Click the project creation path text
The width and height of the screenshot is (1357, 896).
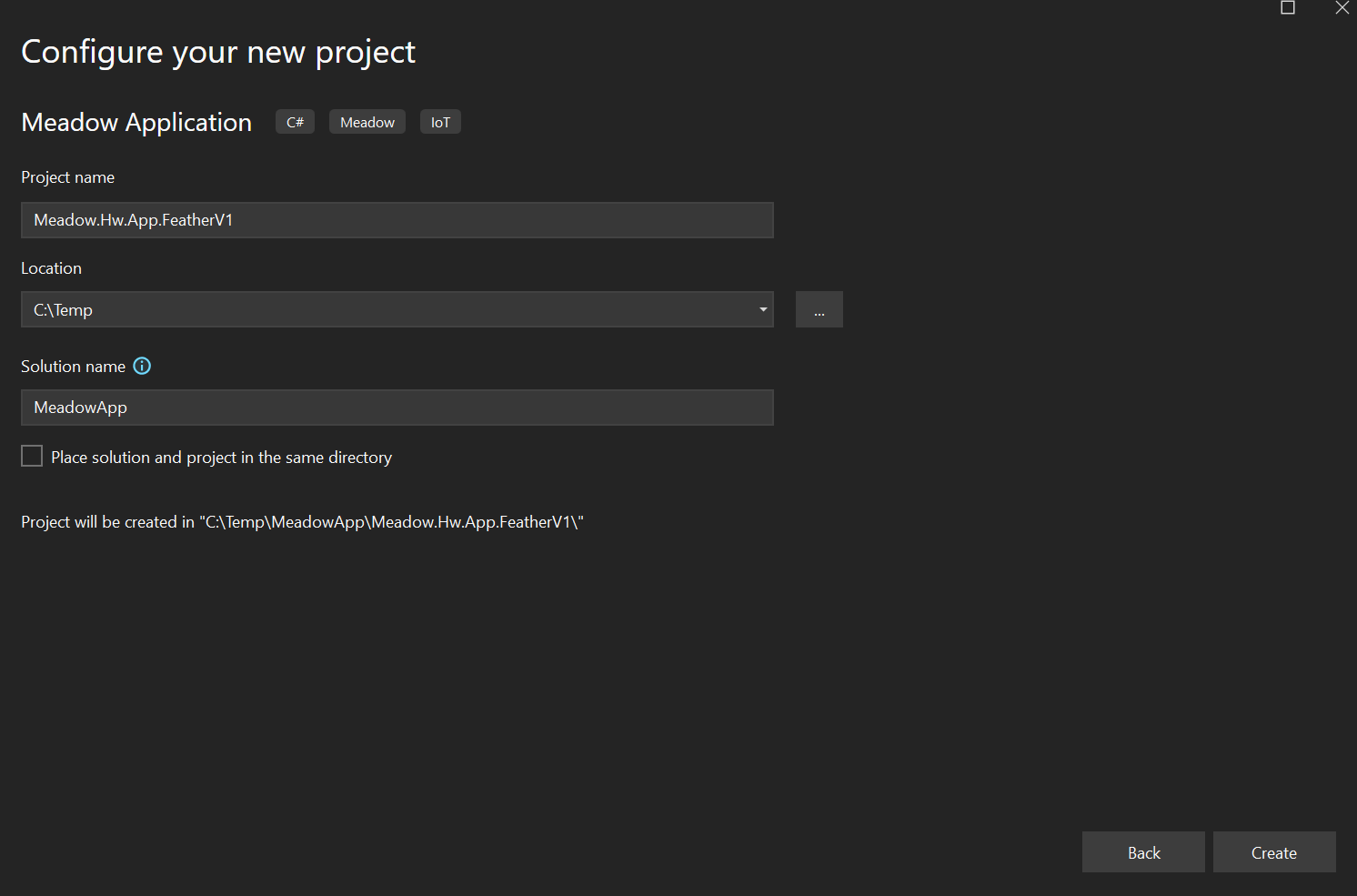[x=302, y=521]
